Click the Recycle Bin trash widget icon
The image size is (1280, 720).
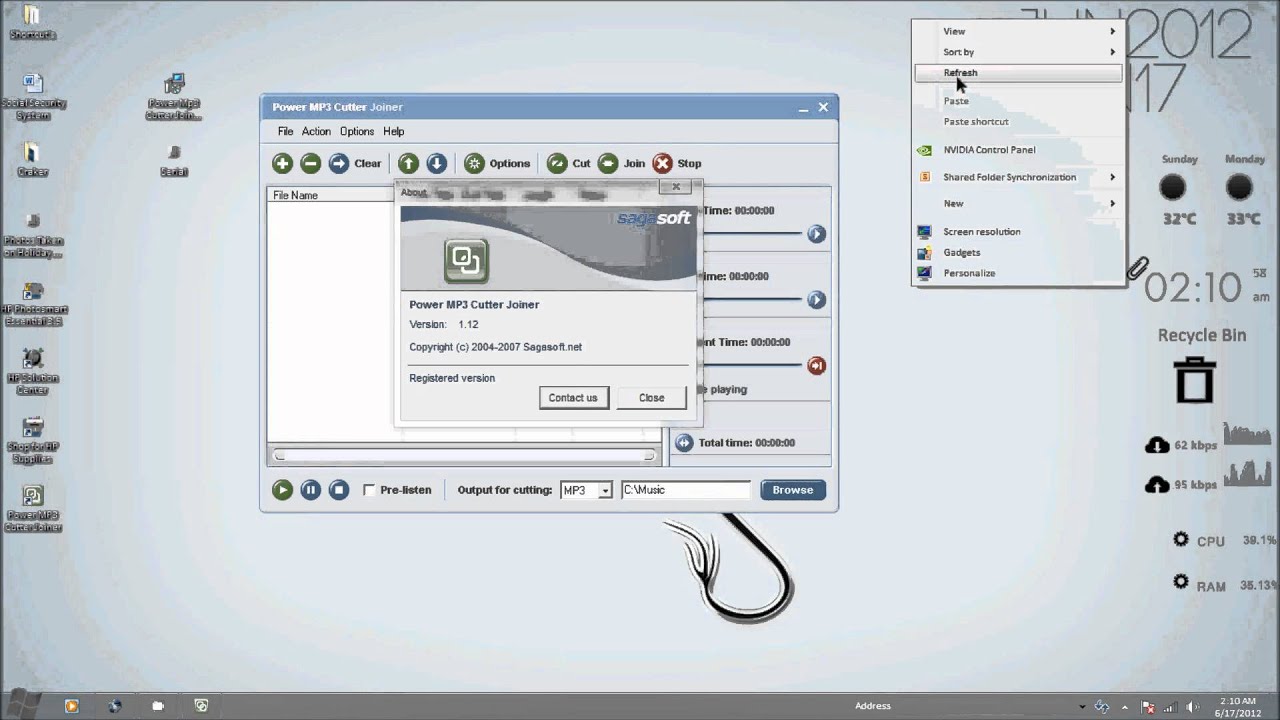(1195, 379)
